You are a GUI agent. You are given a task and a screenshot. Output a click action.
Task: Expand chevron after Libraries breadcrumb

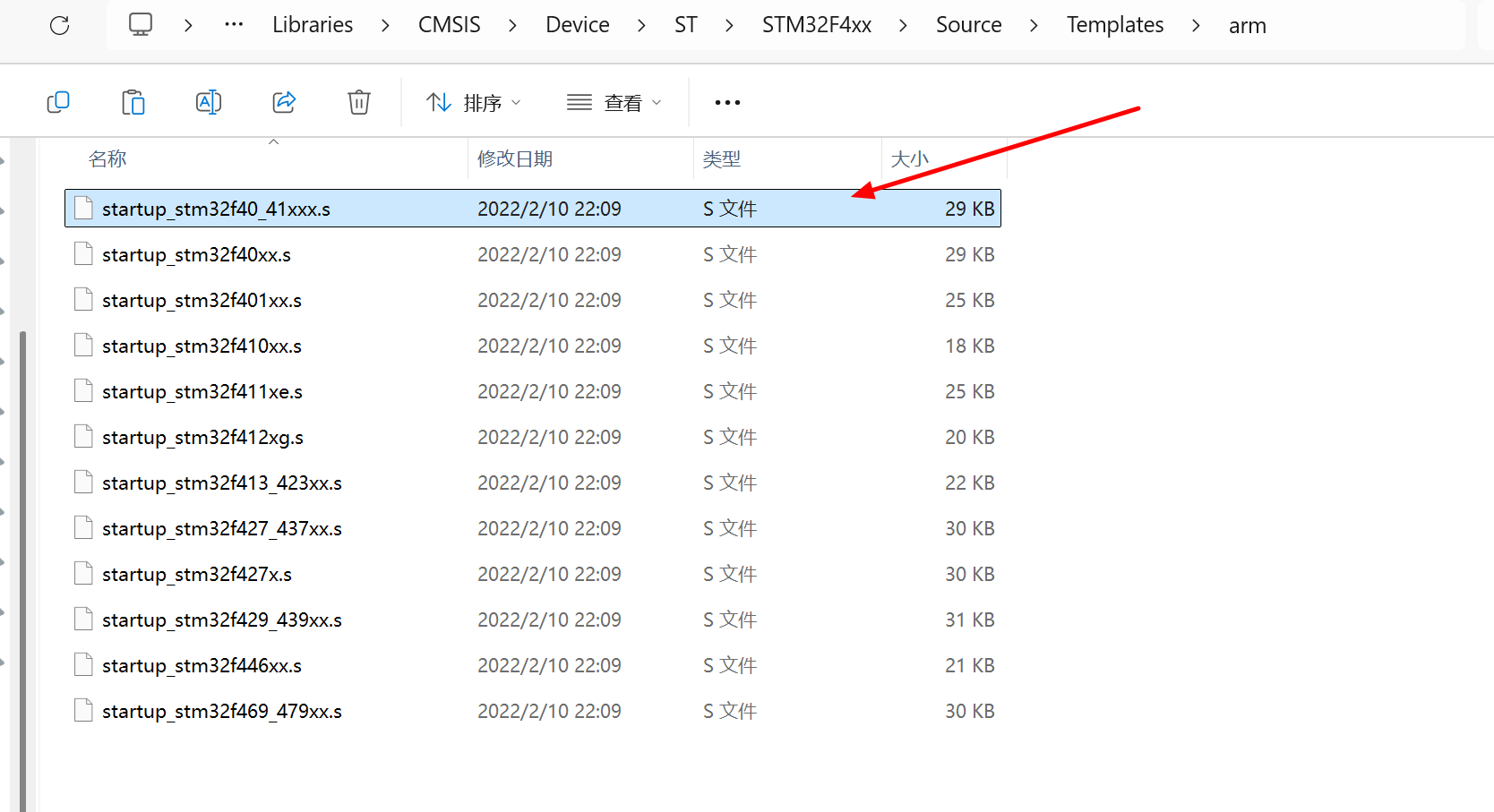385,26
